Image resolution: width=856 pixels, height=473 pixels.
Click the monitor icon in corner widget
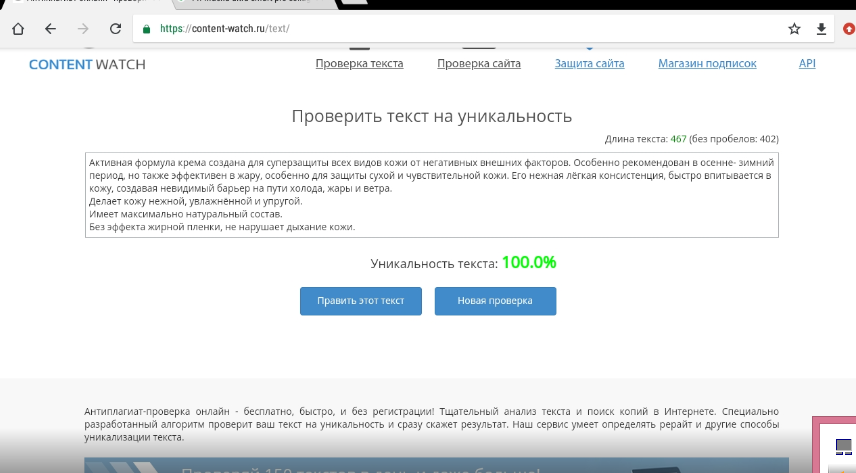843,446
